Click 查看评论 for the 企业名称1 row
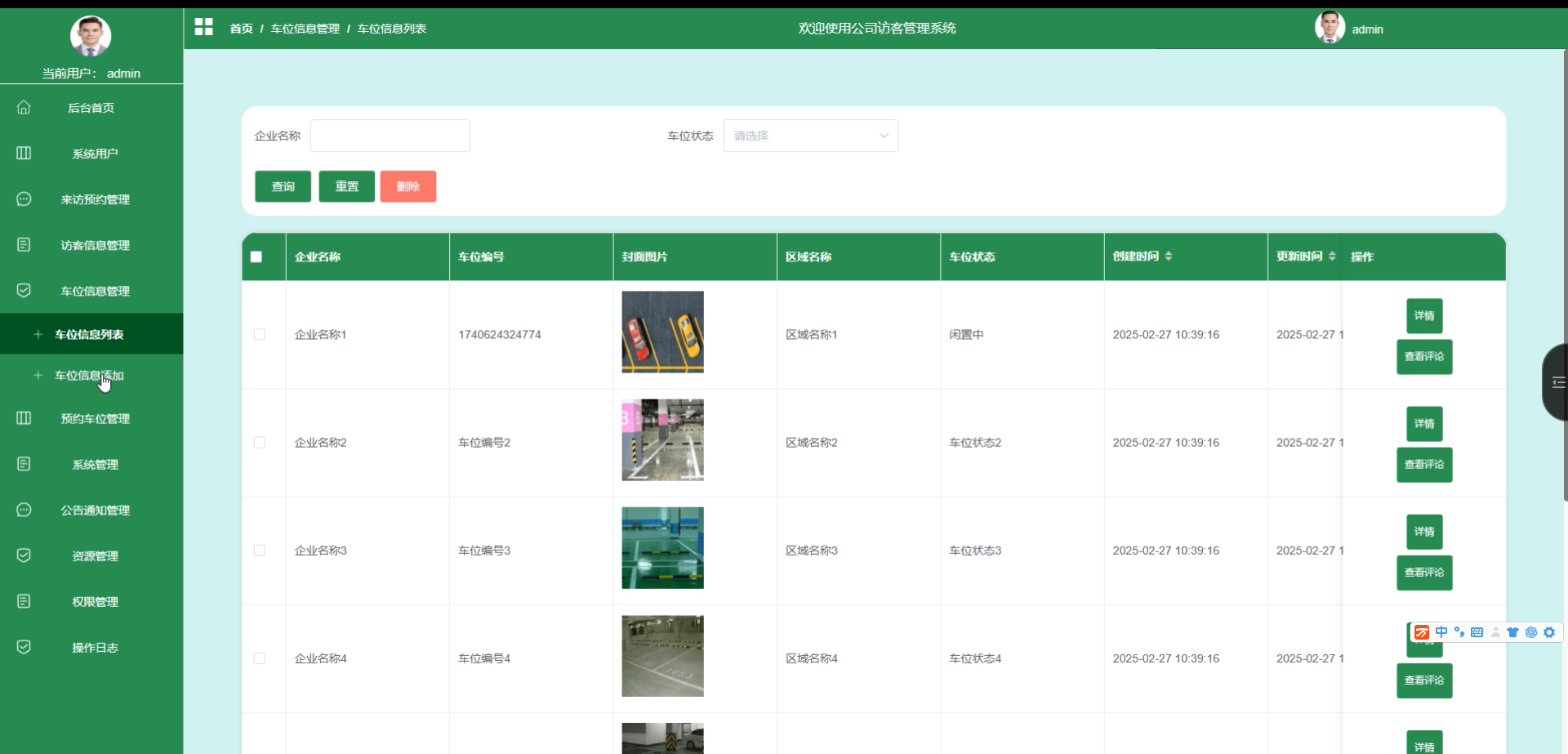 pos(1424,357)
